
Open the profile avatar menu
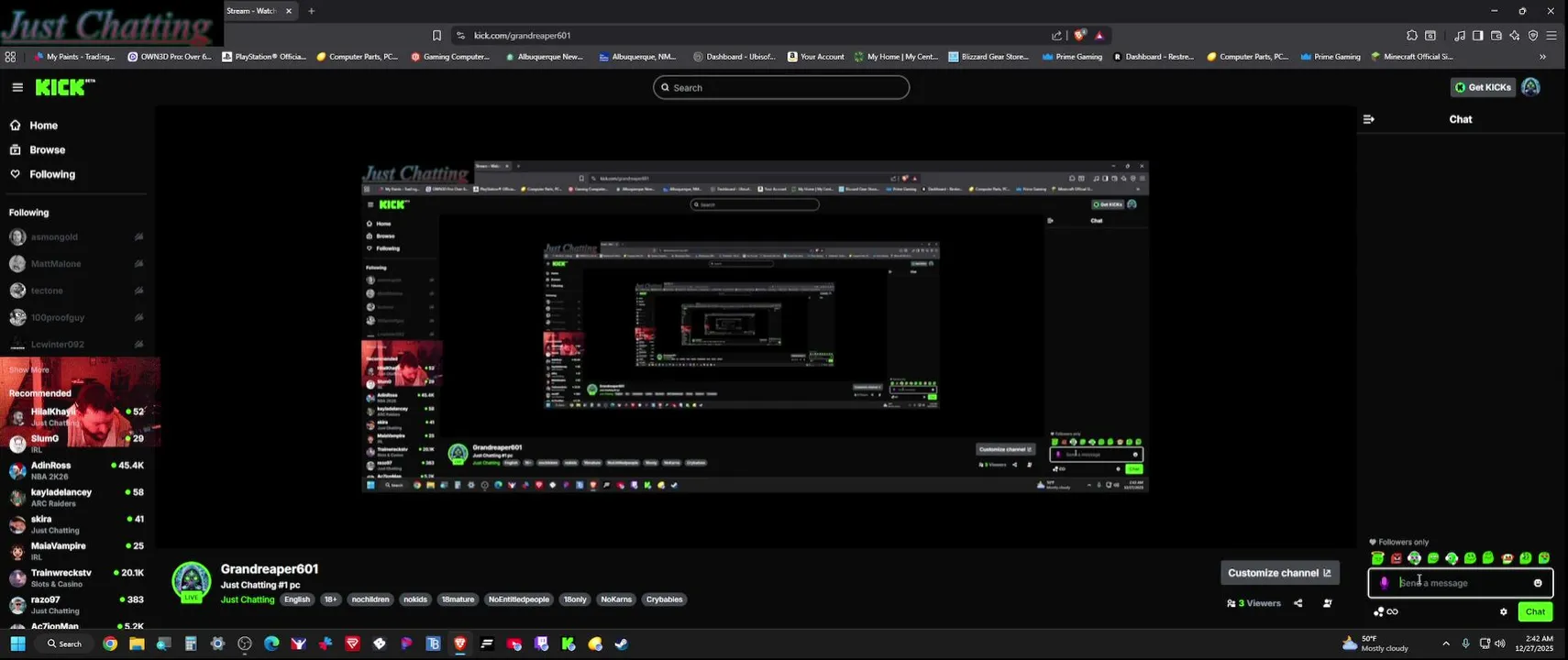[x=1530, y=87]
